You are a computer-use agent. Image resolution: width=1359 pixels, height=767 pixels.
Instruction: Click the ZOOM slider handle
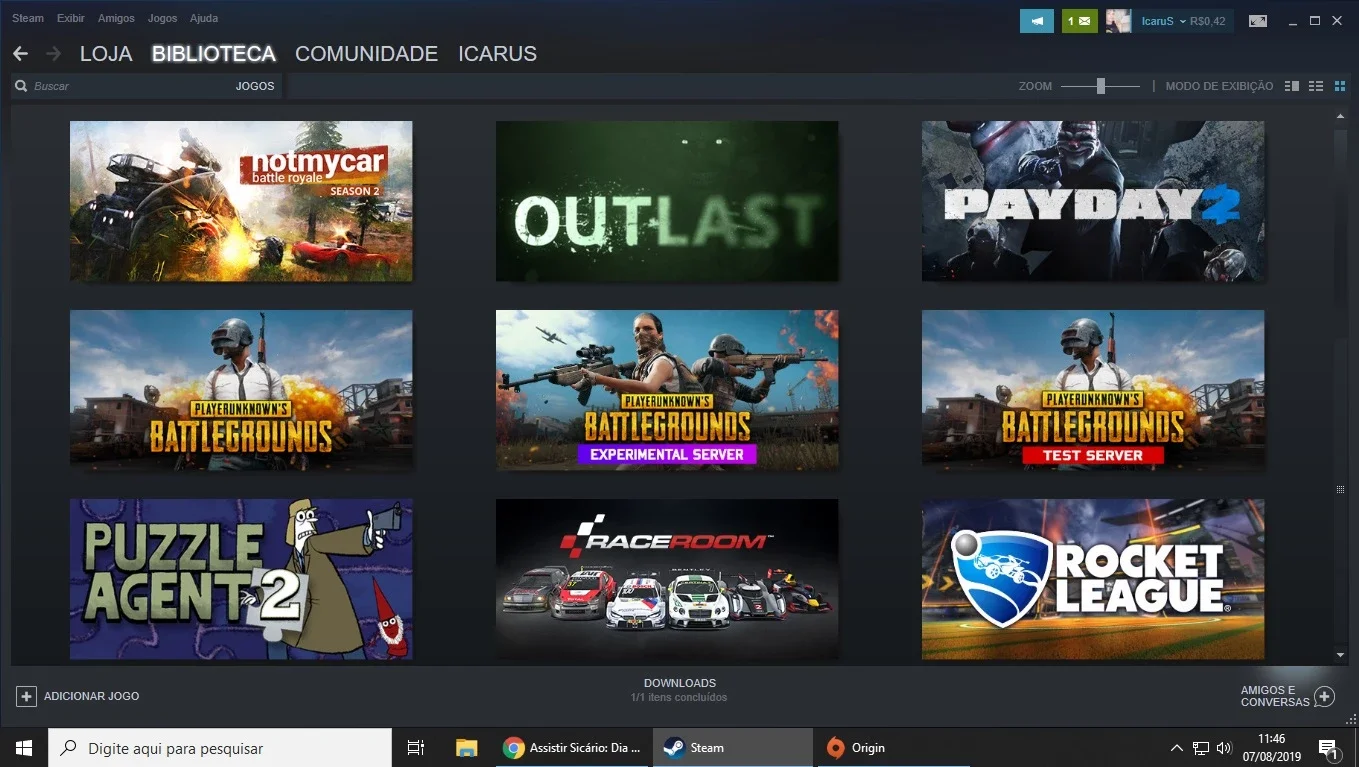click(x=1100, y=87)
